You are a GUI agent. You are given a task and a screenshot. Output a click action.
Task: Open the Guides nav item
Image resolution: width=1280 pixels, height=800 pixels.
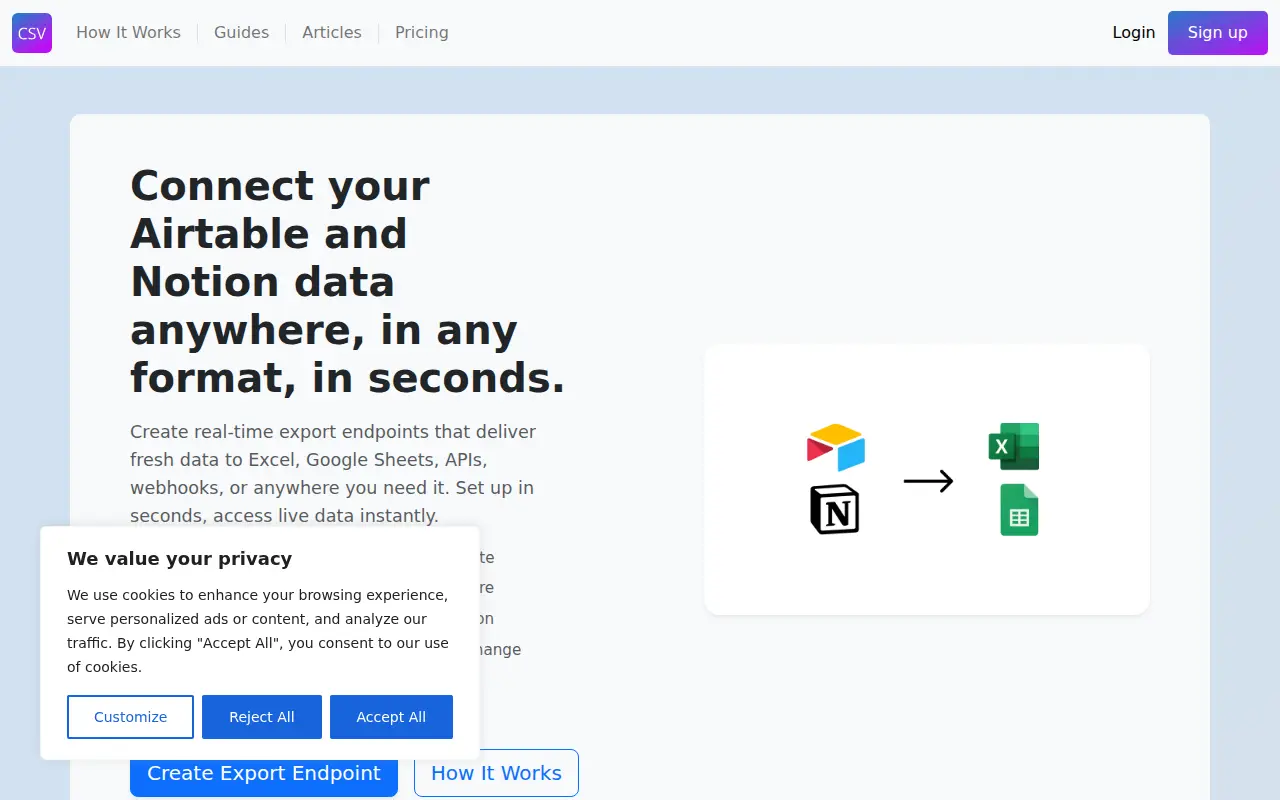coord(241,33)
